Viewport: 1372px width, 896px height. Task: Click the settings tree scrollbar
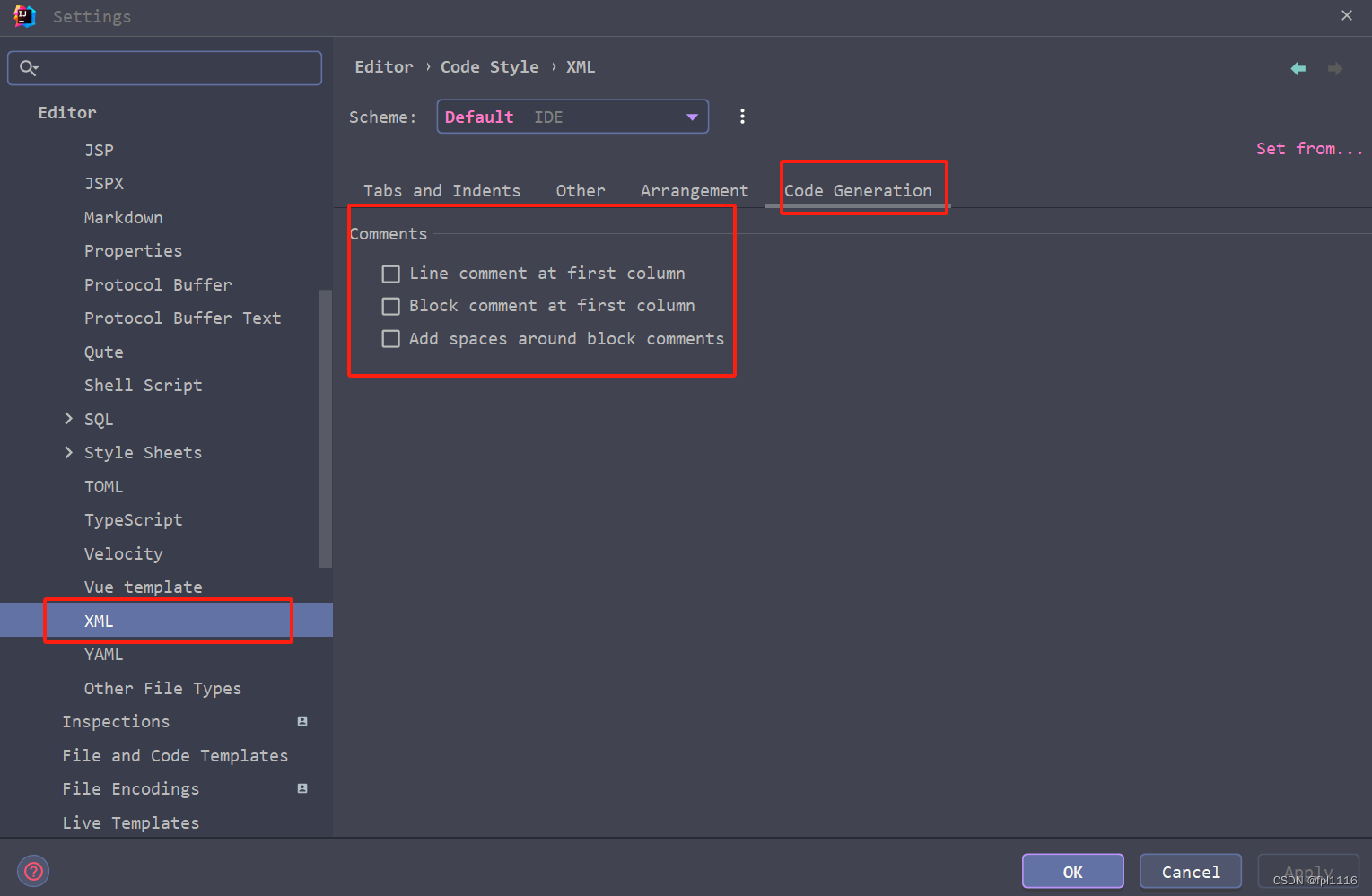(x=326, y=429)
